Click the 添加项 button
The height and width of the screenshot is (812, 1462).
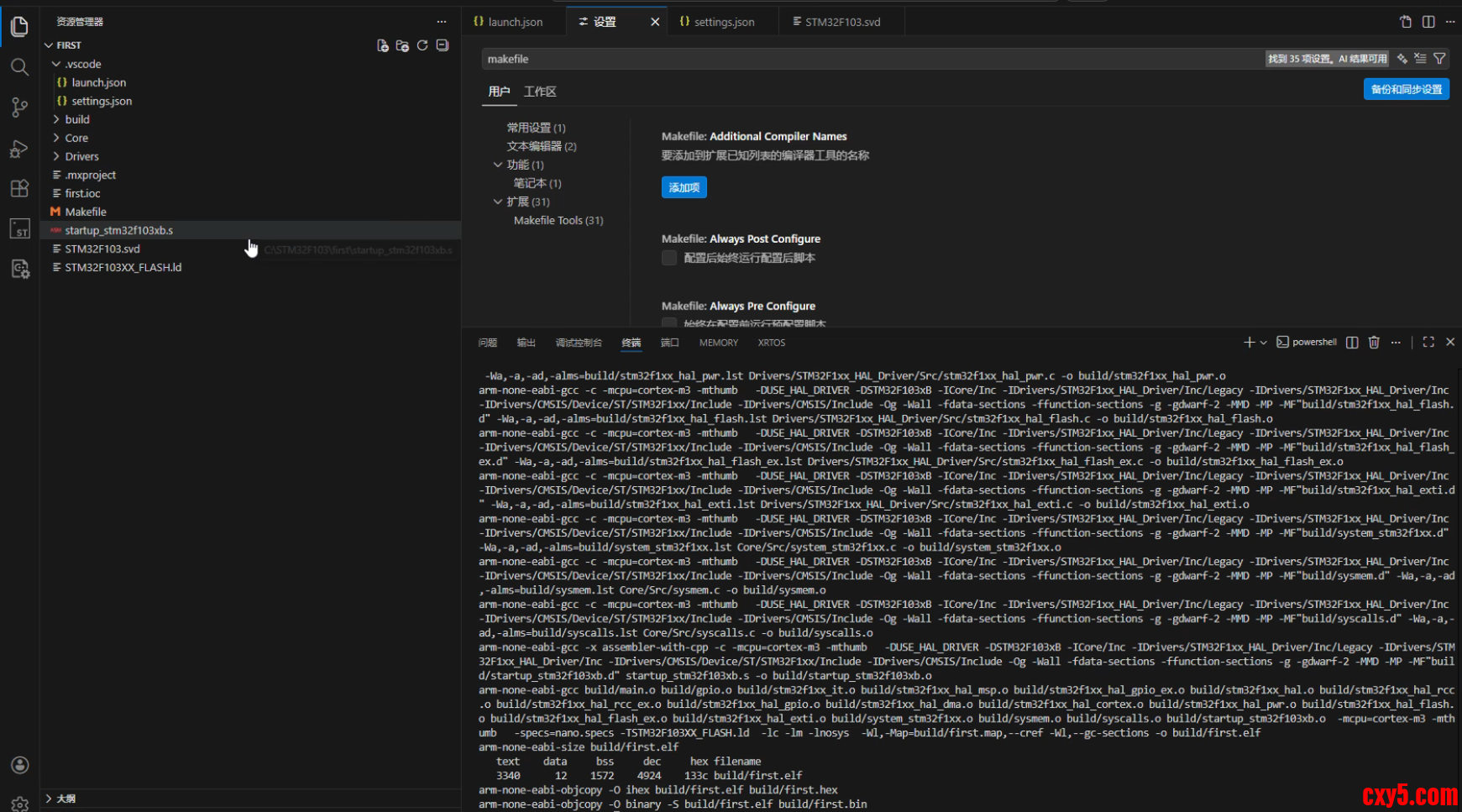pyautogui.click(x=684, y=187)
